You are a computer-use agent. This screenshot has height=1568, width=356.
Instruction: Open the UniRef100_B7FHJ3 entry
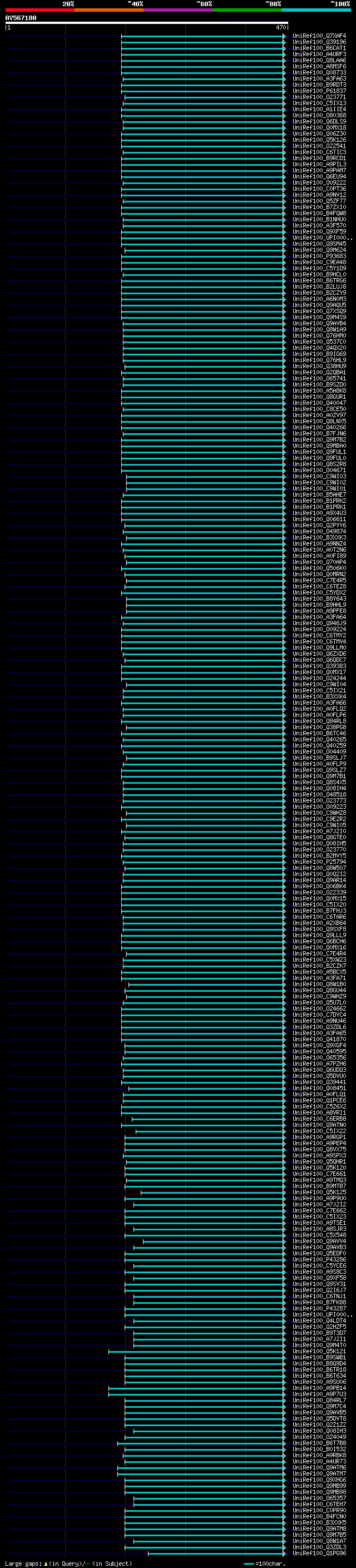point(319,911)
